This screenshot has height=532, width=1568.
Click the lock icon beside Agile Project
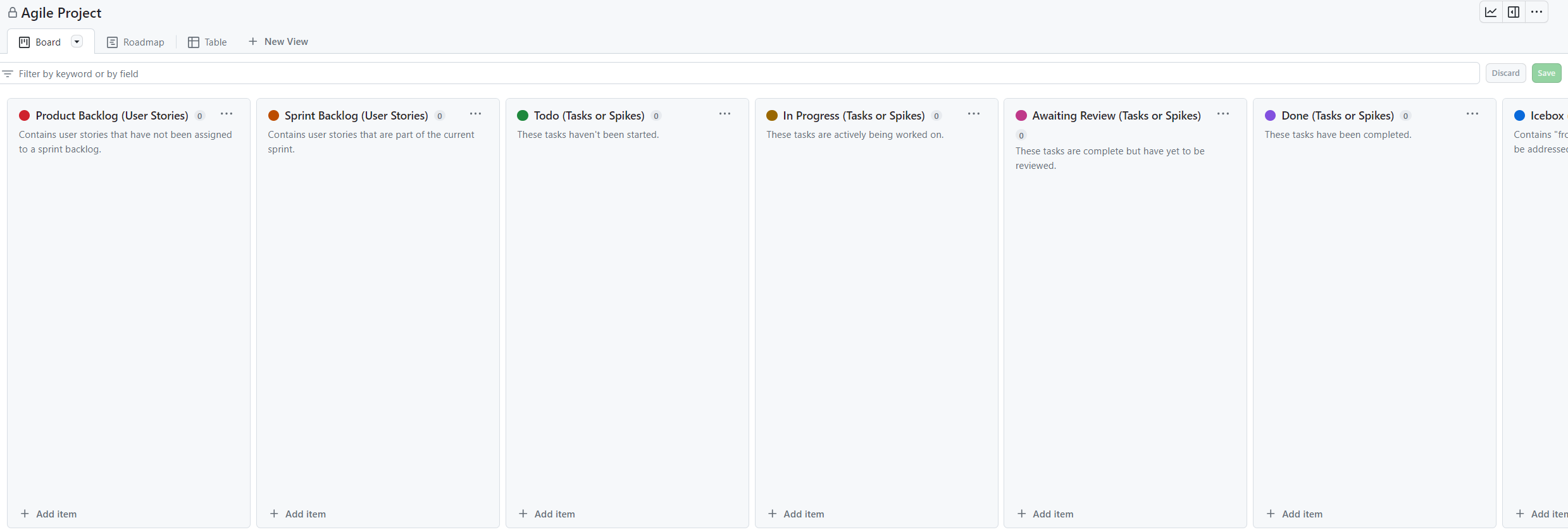[x=12, y=13]
